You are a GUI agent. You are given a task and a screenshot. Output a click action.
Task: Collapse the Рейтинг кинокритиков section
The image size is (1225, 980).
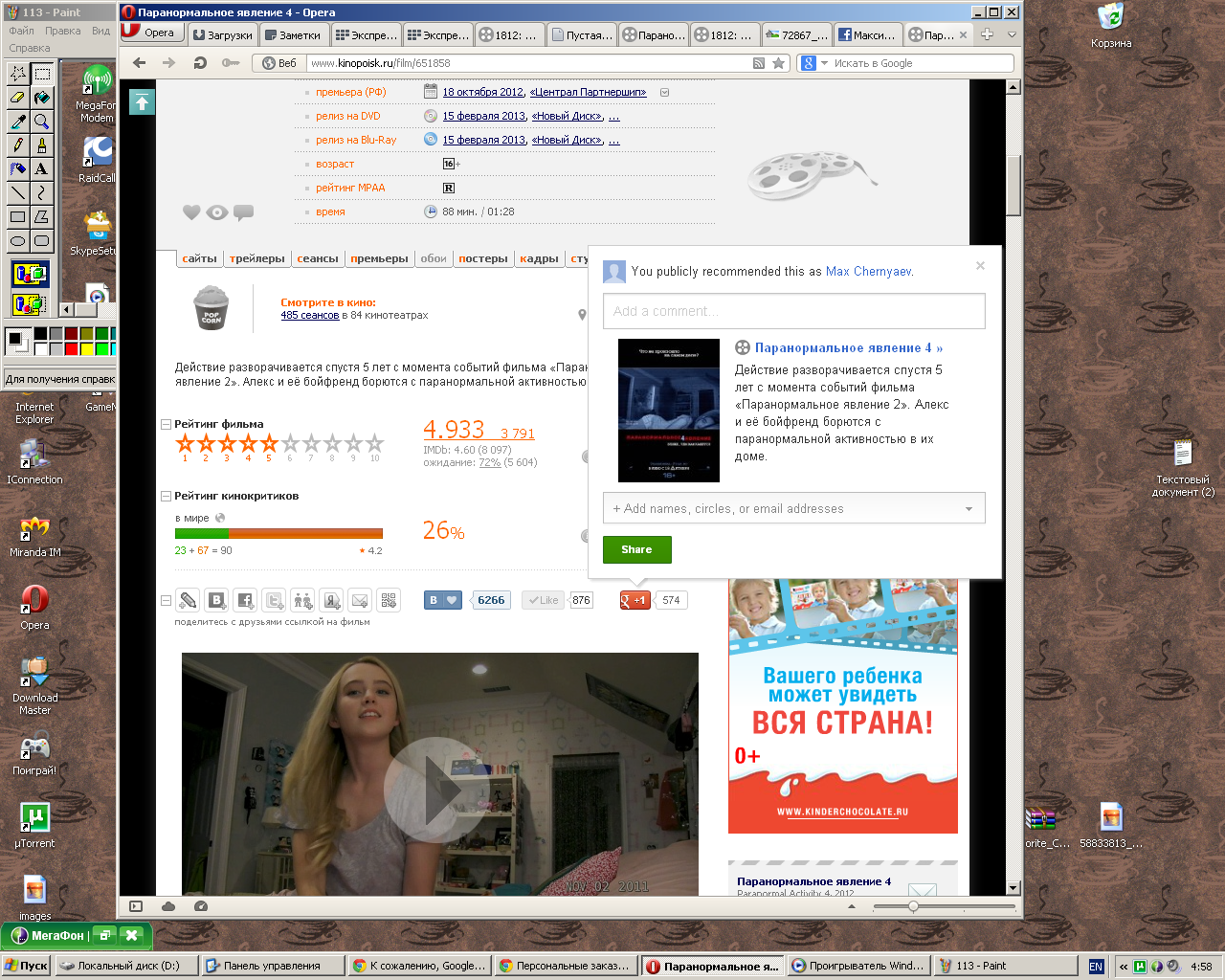(167, 496)
